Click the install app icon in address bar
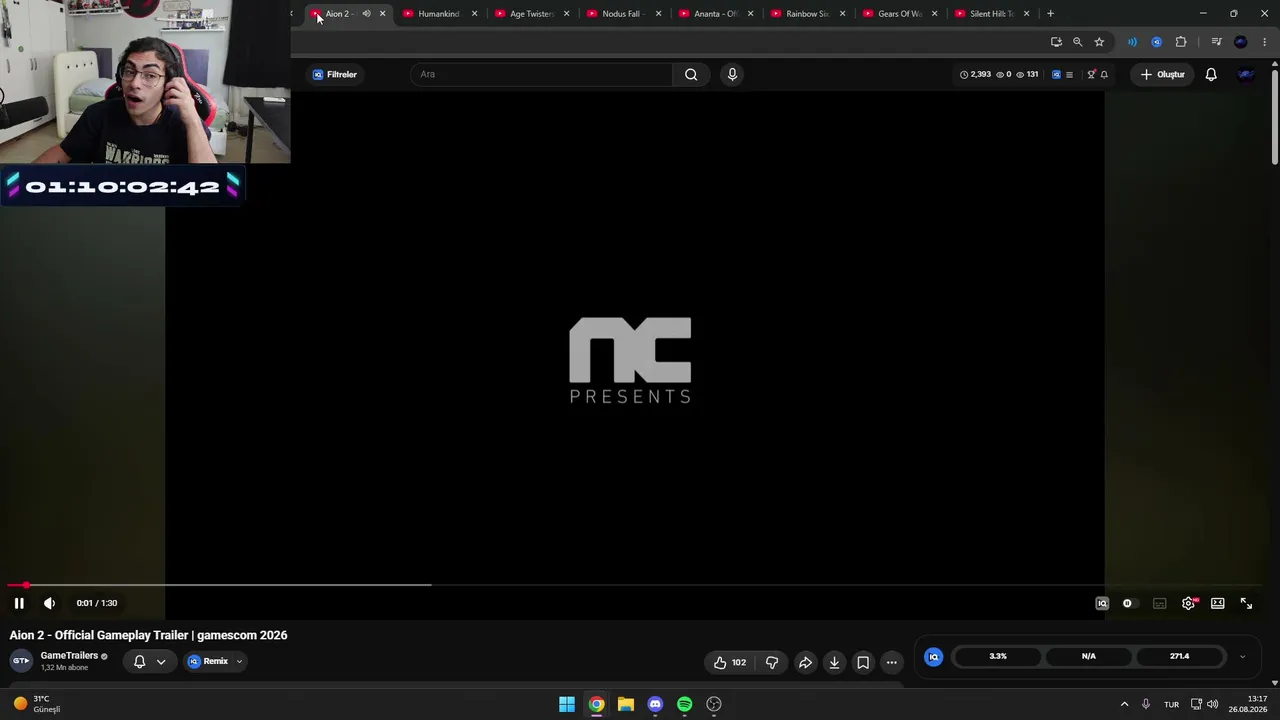Image resolution: width=1280 pixels, height=720 pixels. [x=1056, y=42]
